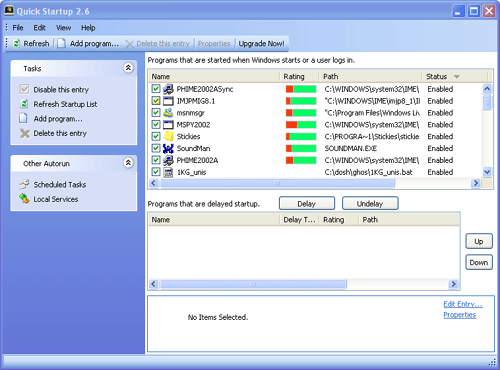Image resolution: width=500 pixels, height=370 pixels.
Task: Click the msnmsgr messenger icon
Action: tap(168, 113)
